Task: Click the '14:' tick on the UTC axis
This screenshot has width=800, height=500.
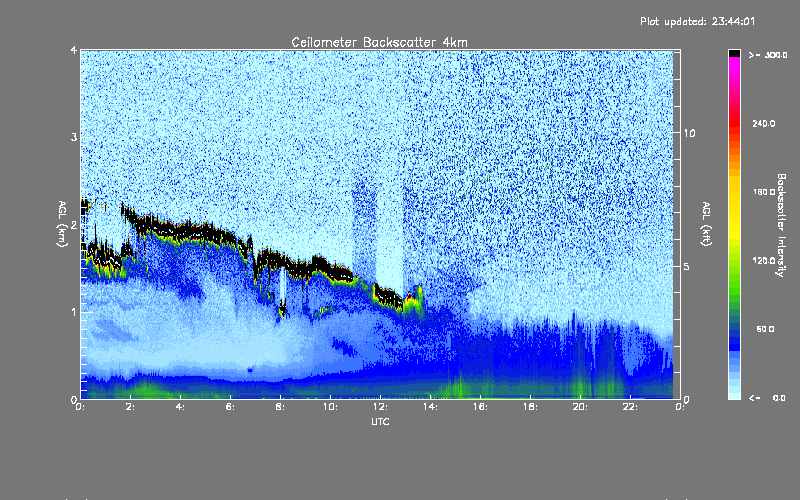Action: [430, 407]
